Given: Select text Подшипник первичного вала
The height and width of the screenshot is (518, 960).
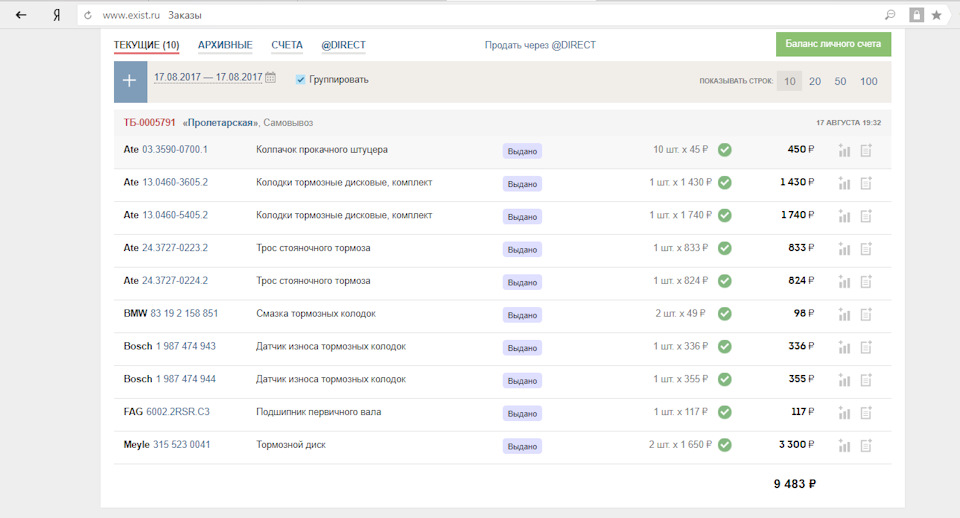Looking at the screenshot, I should [318, 411].
